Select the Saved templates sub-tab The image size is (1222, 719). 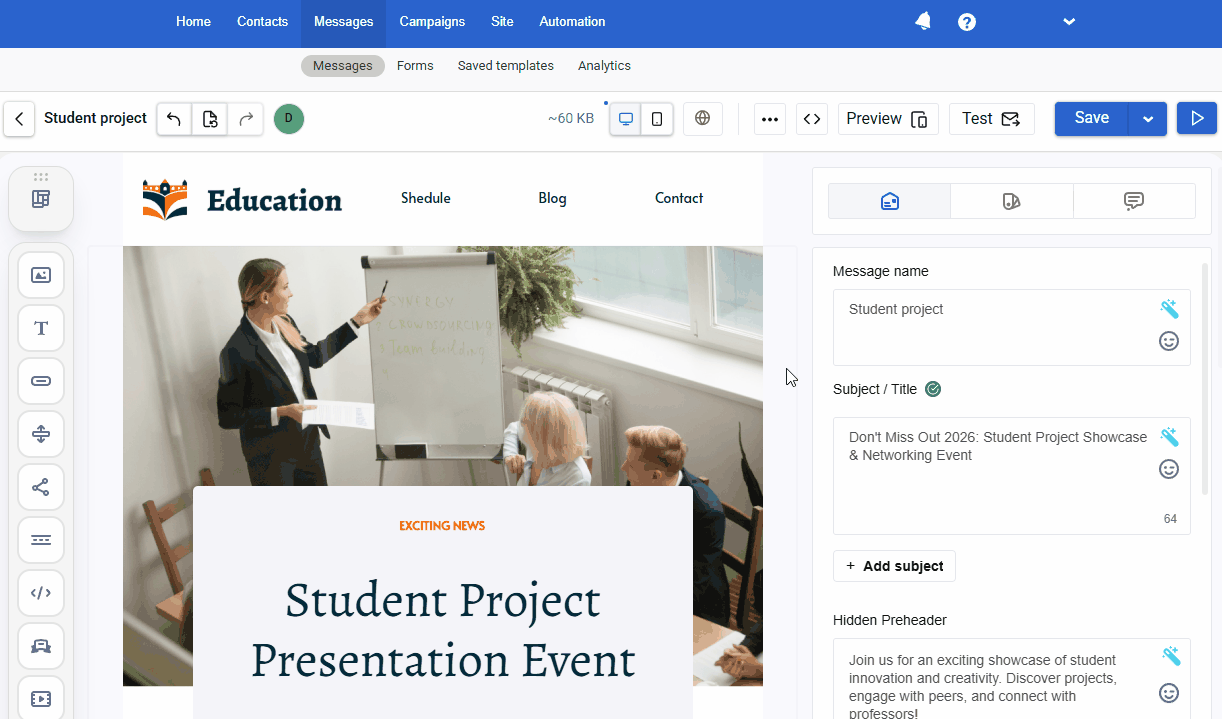[x=506, y=66]
